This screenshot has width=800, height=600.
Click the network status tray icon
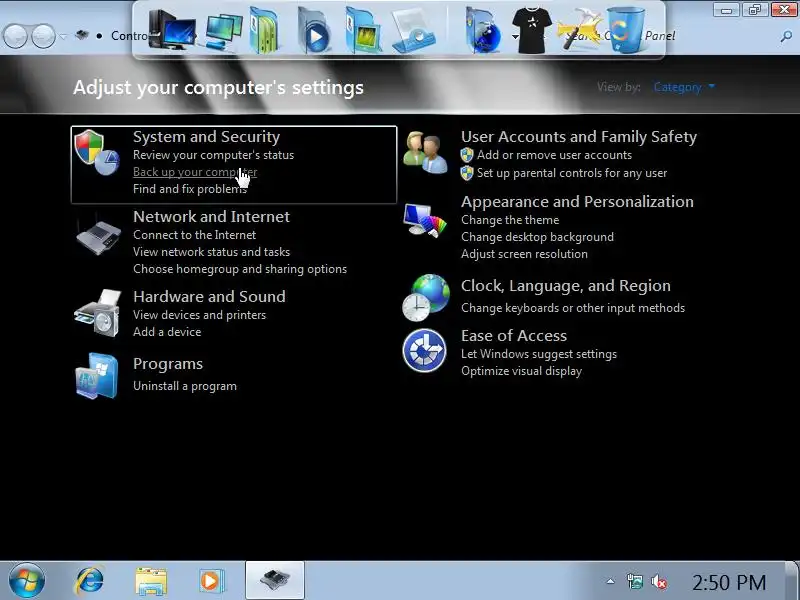coord(634,582)
